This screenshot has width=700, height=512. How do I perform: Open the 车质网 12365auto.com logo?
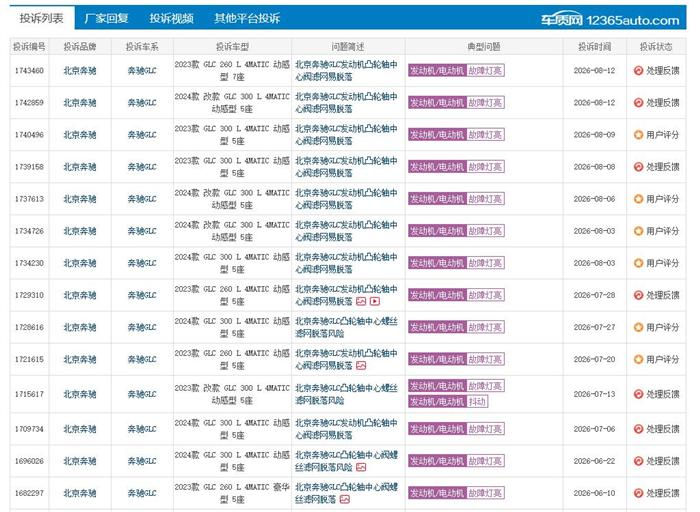tap(610, 20)
